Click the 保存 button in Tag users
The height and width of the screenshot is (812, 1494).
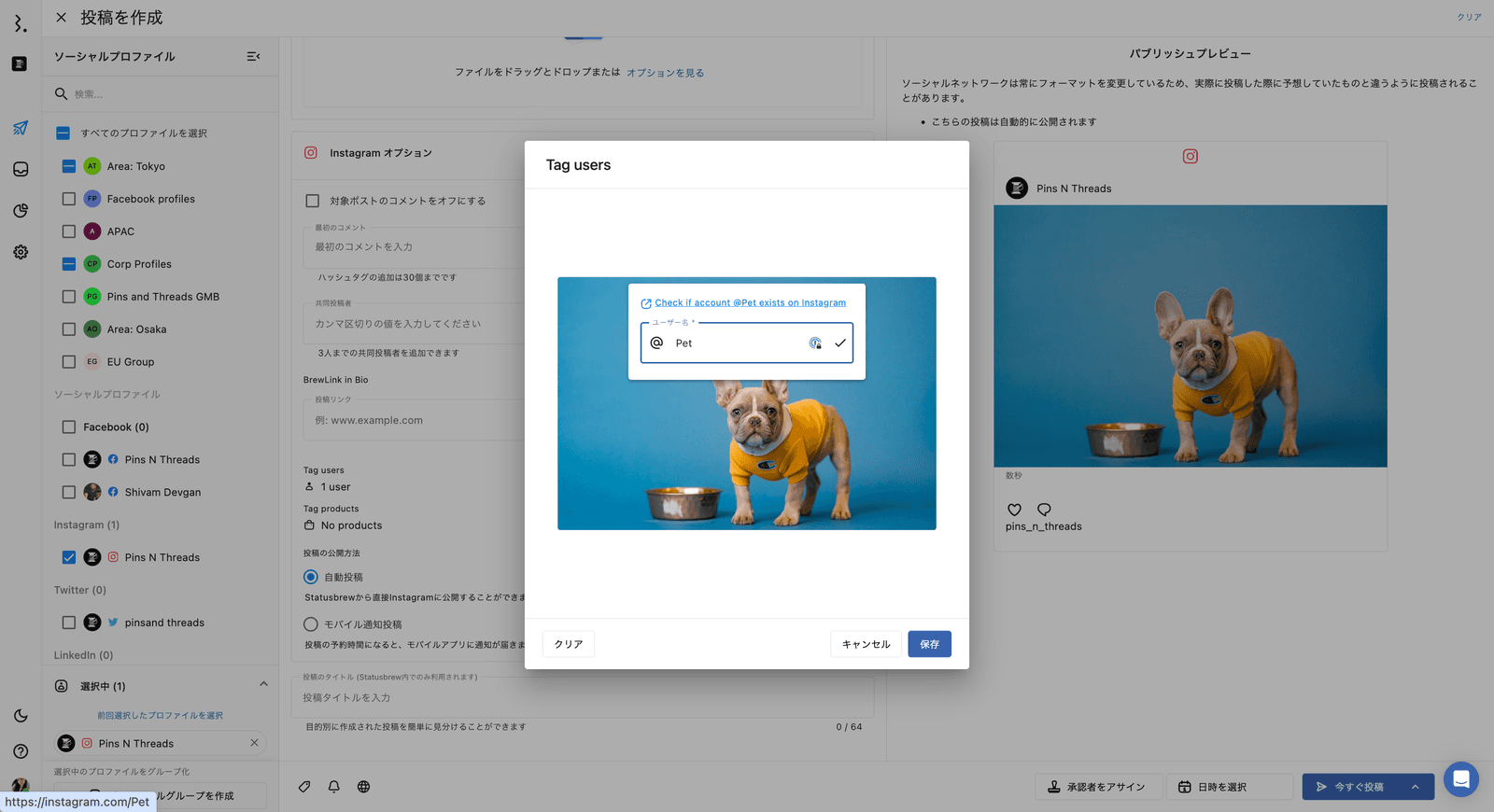point(929,644)
